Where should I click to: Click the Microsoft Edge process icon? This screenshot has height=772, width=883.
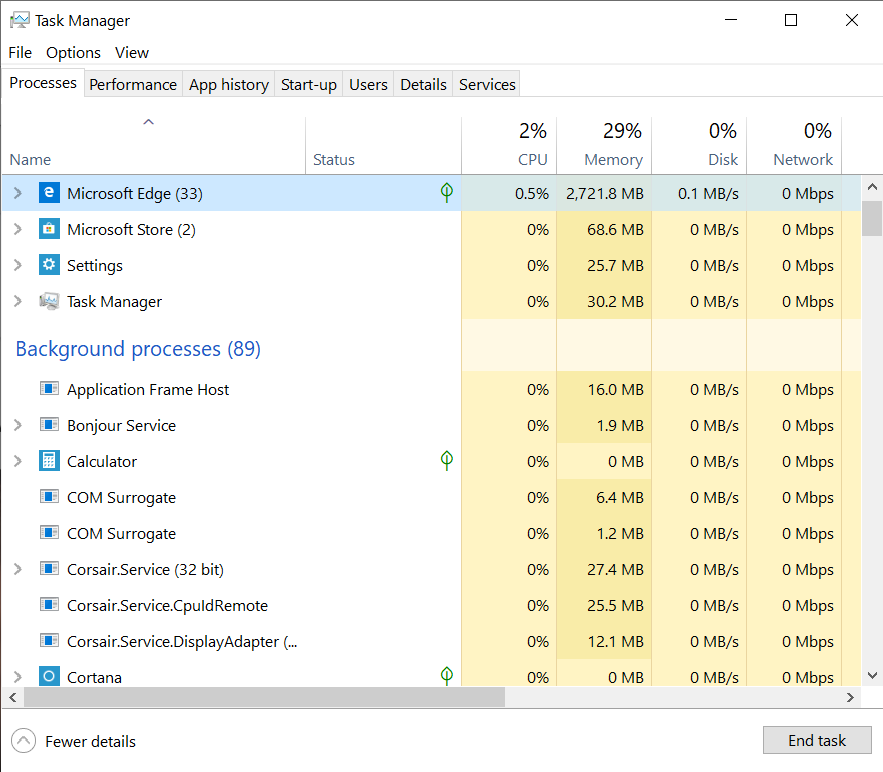tap(49, 193)
